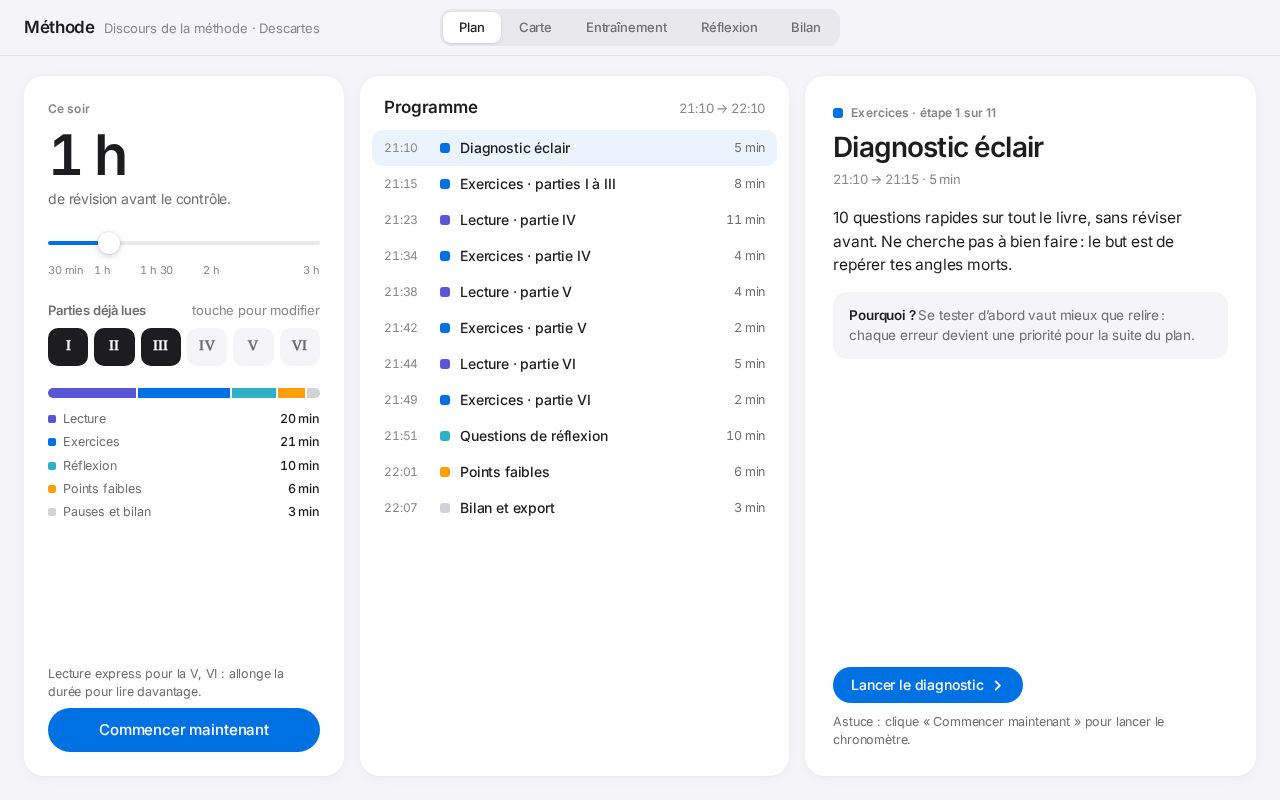The image size is (1280, 800).
Task: Open the Entraînement tab
Action: click(626, 28)
